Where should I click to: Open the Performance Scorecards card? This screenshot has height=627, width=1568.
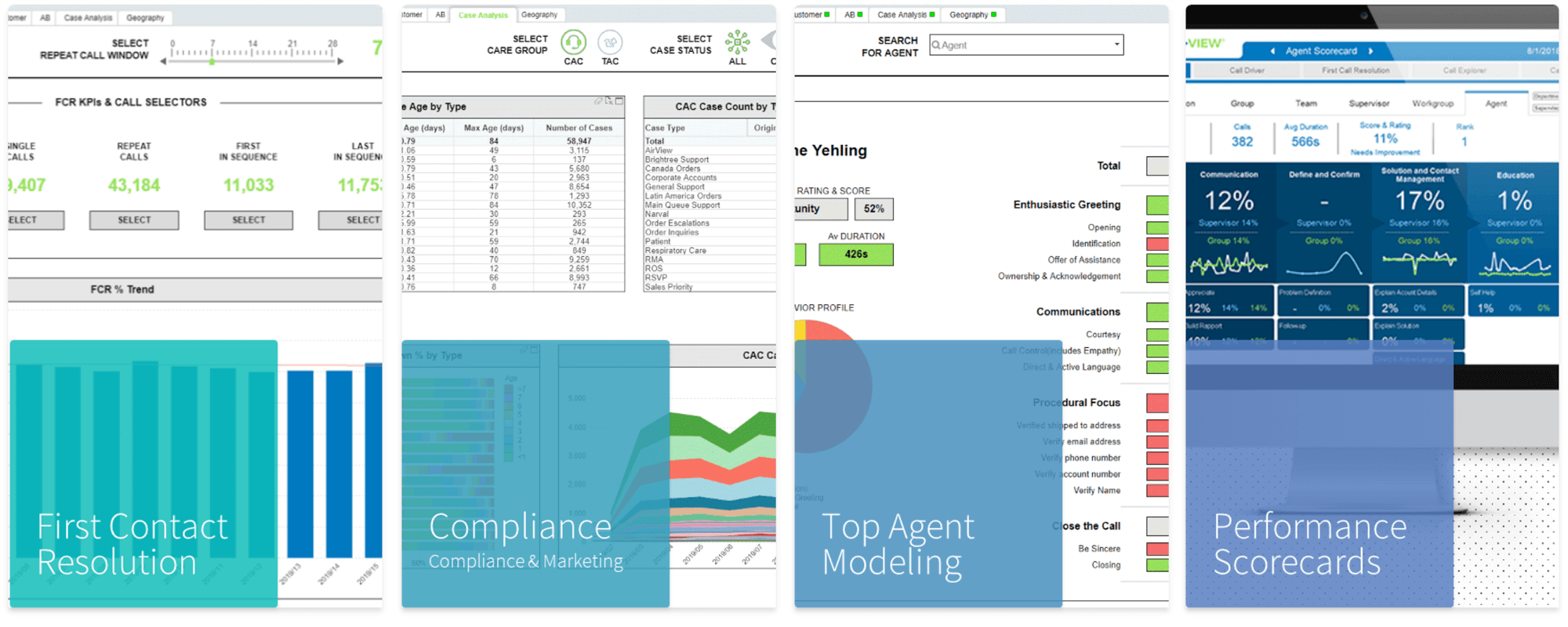[x=1319, y=473]
